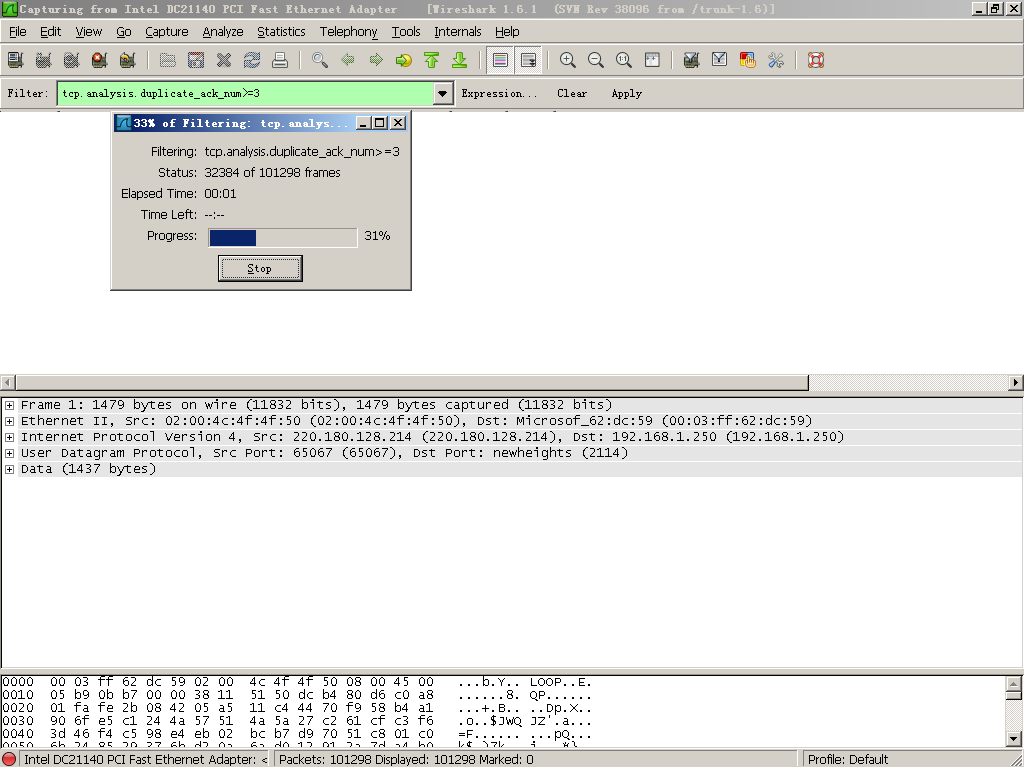The height and width of the screenshot is (768, 1024).
Task: Select the hex row starting with 0010
Action: (297, 695)
